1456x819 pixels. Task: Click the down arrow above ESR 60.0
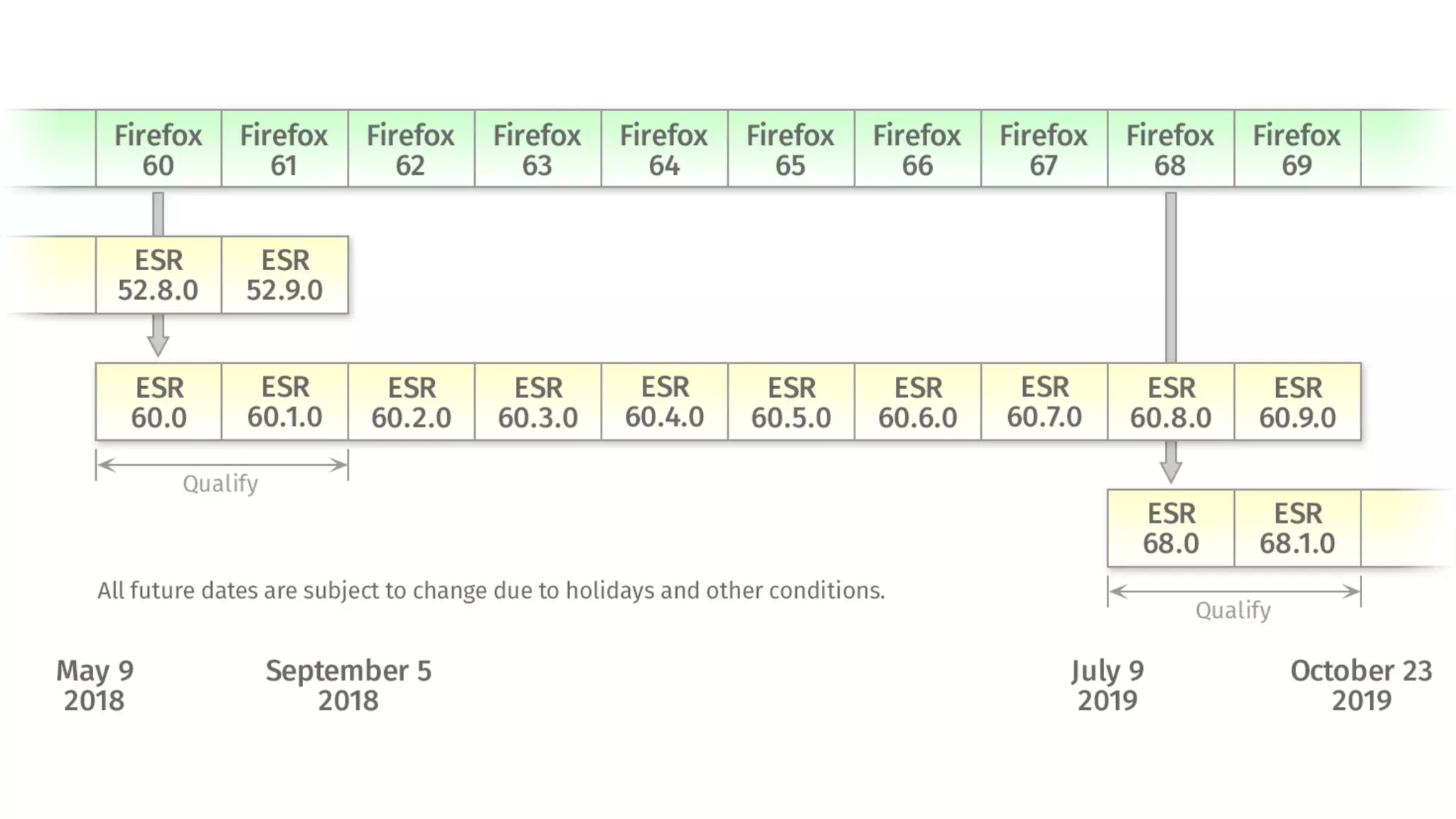[x=158, y=336]
